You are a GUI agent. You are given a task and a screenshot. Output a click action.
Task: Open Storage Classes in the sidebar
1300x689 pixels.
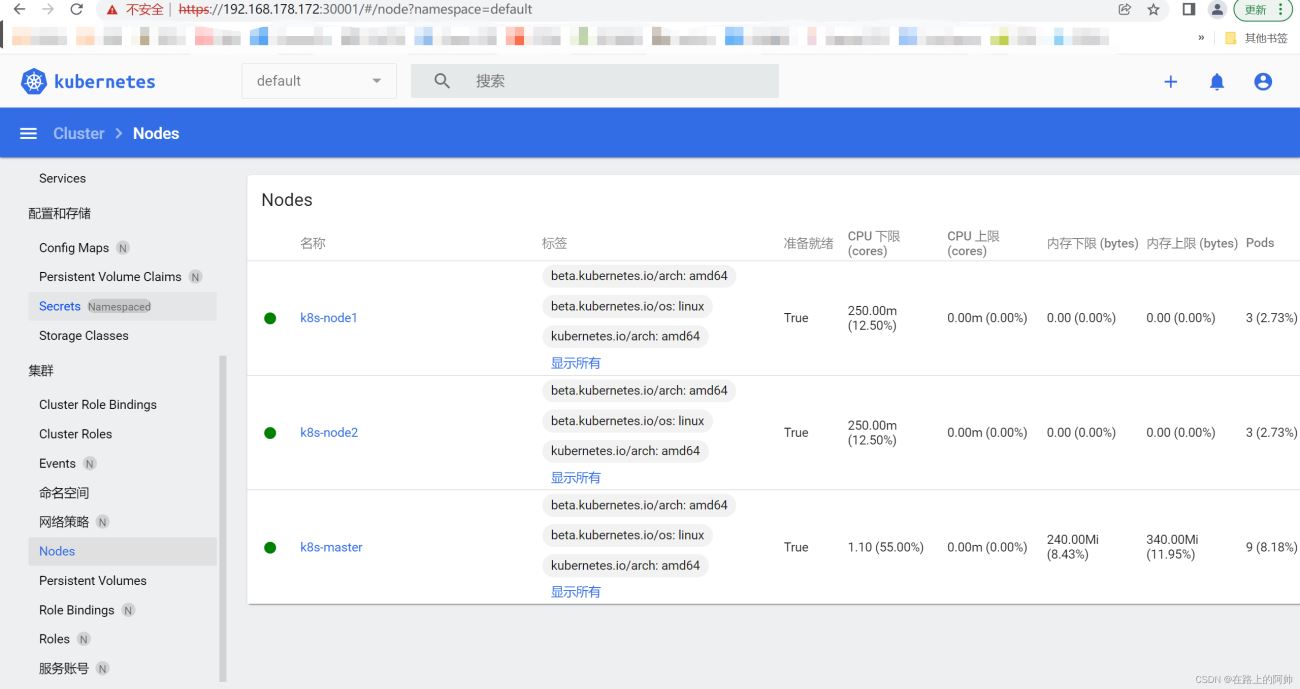[84, 336]
